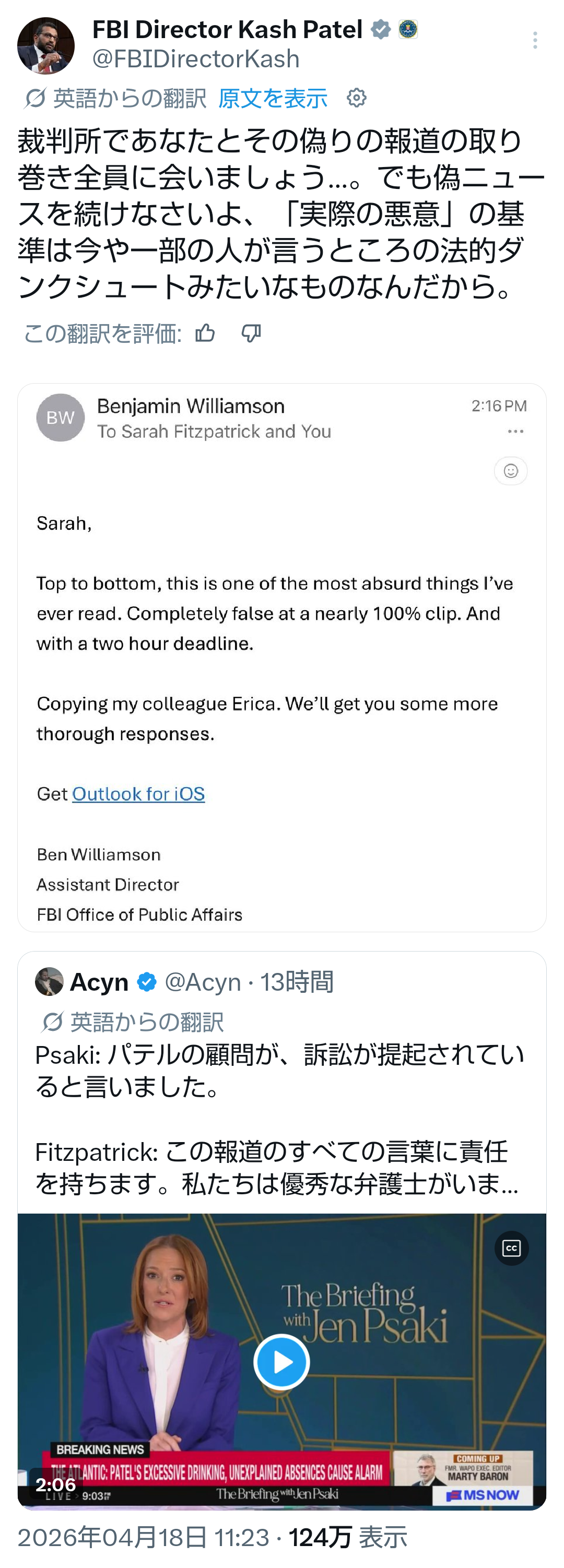The width and height of the screenshot is (564, 1568).
Task: Click the FBI affiliation badge icon
Action: click(x=408, y=29)
